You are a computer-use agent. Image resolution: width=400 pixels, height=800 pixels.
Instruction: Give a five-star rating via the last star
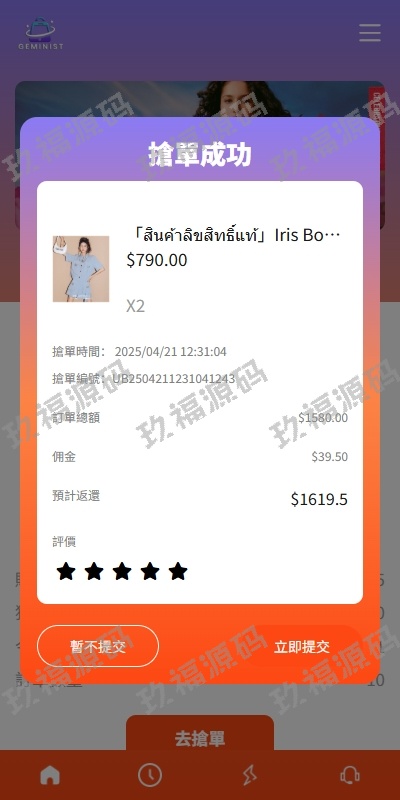(x=178, y=571)
